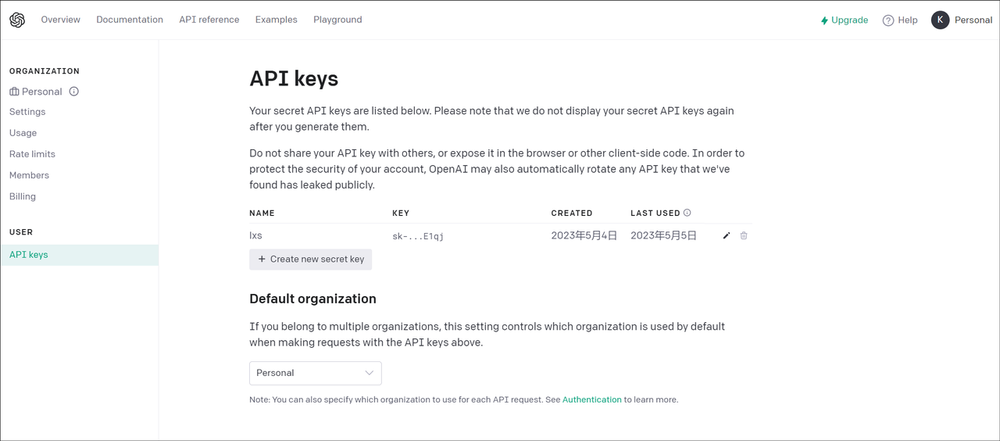
Task: Open the K profile avatar
Action: coord(940,20)
